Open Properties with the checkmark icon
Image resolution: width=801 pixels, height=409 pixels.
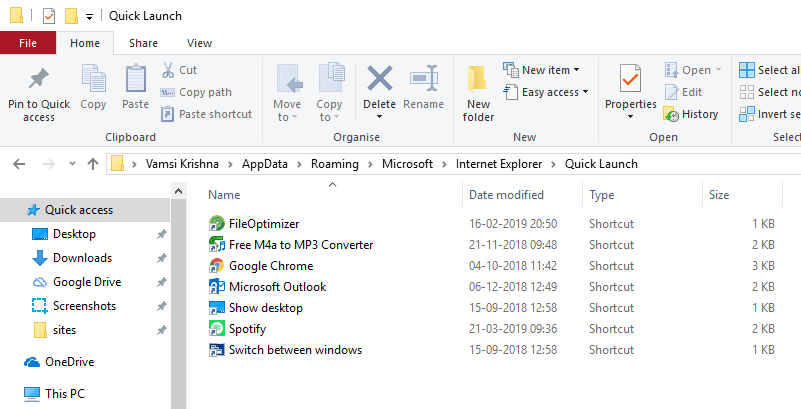coord(630,79)
